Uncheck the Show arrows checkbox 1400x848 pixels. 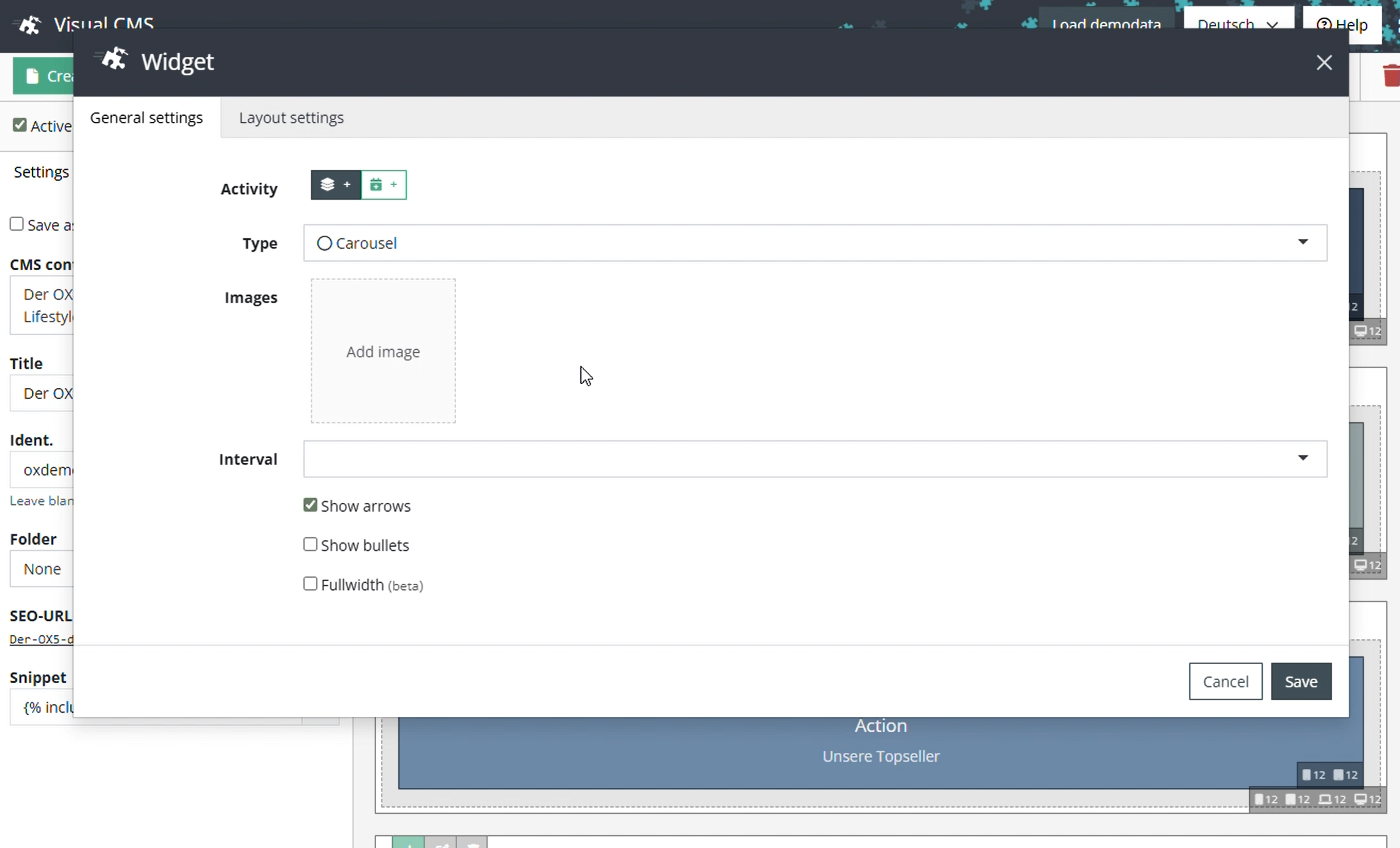(x=310, y=505)
